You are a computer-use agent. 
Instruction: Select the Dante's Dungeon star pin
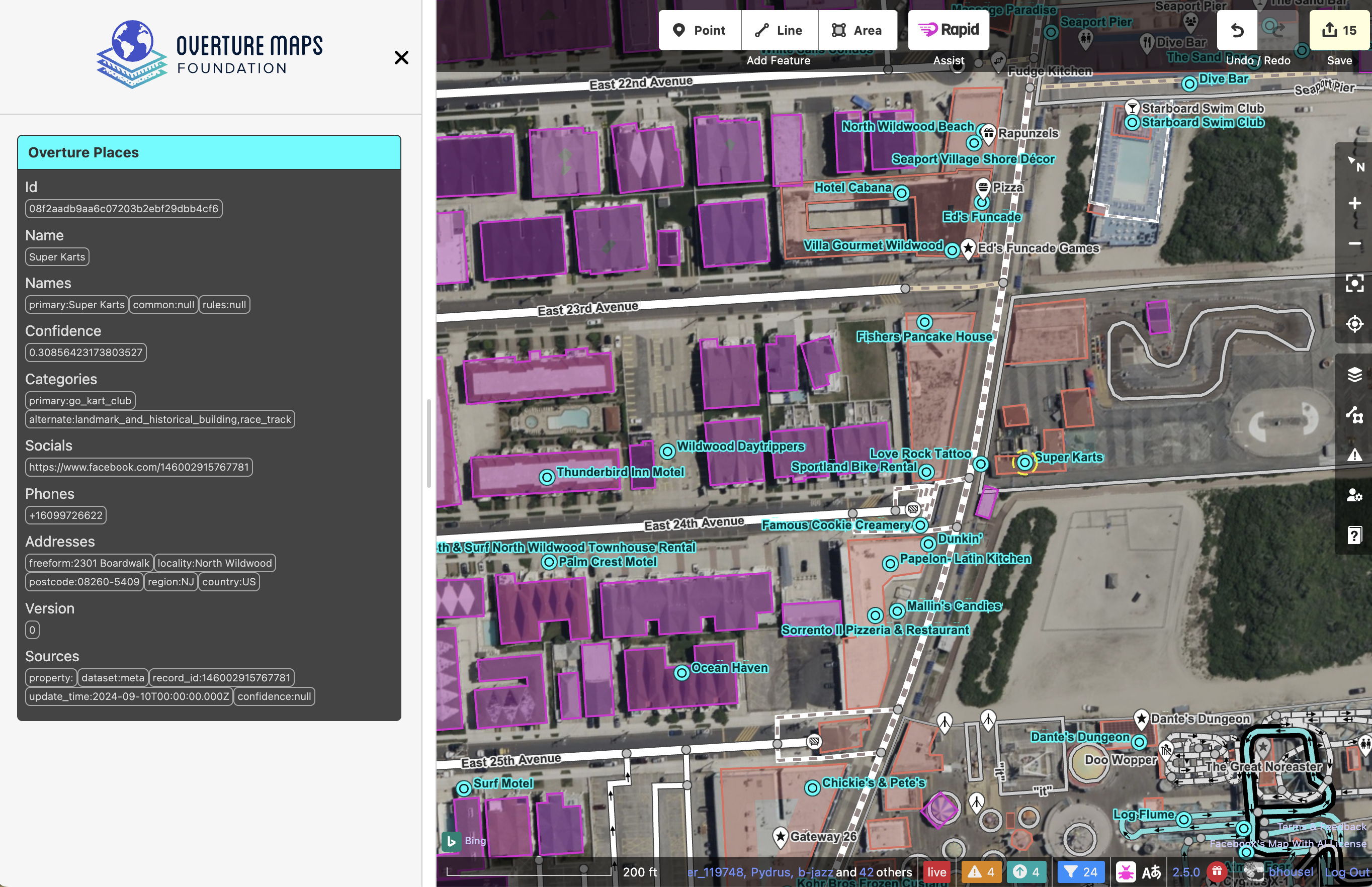(x=1141, y=719)
